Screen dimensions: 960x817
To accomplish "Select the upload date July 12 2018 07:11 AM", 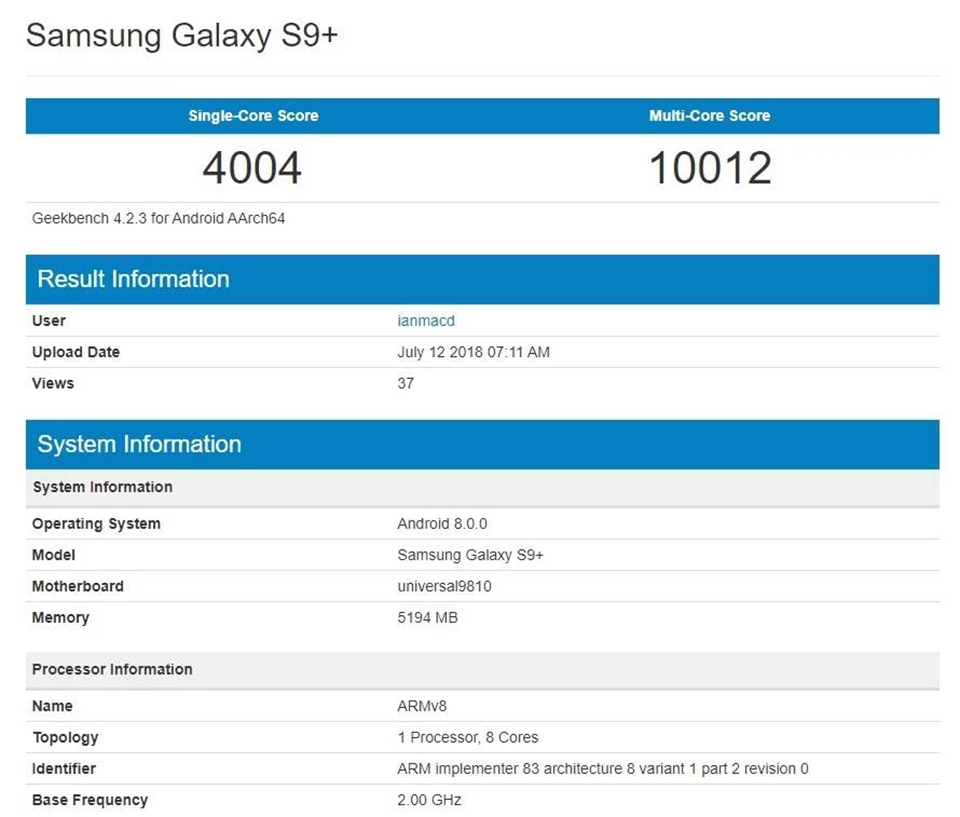I will 473,352.
